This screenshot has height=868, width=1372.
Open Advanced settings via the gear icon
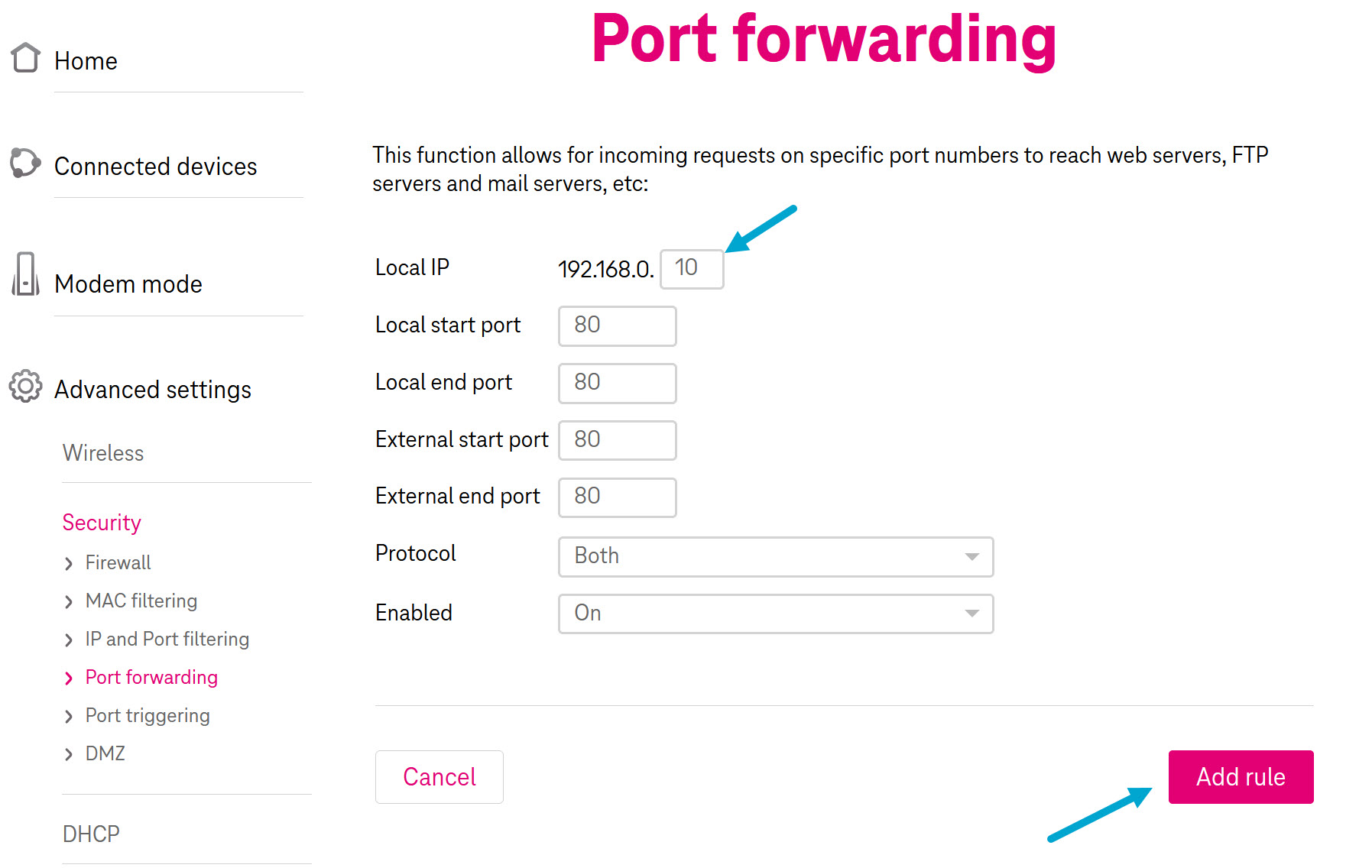click(24, 387)
